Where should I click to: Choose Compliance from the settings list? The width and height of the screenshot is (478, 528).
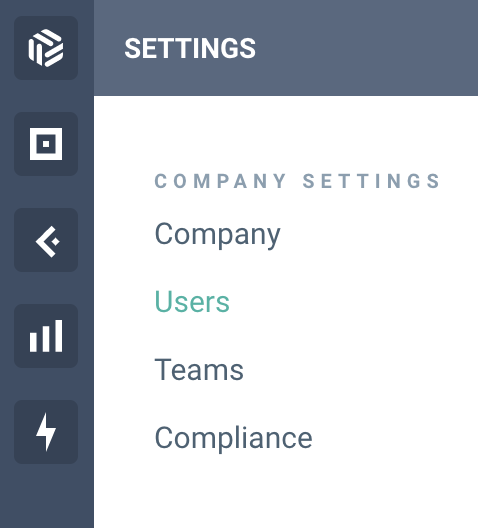(233, 438)
